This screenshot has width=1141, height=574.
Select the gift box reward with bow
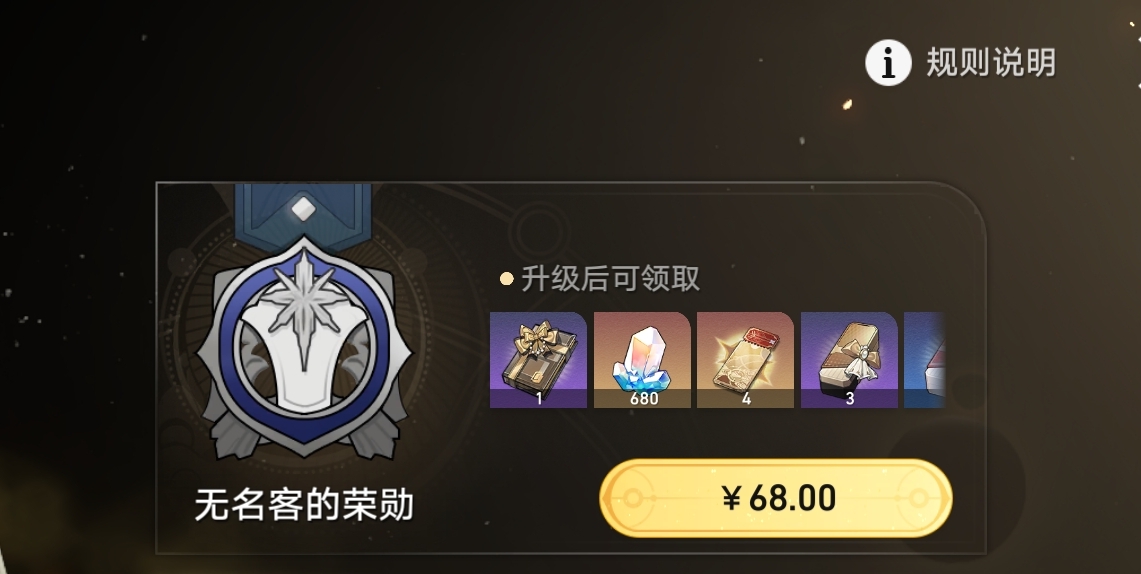(x=538, y=360)
